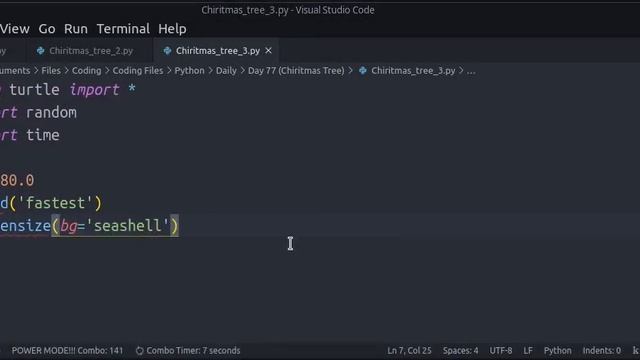Click the 80.0 number in code
Image resolution: width=640 pixels, height=360 pixels.
(17, 180)
